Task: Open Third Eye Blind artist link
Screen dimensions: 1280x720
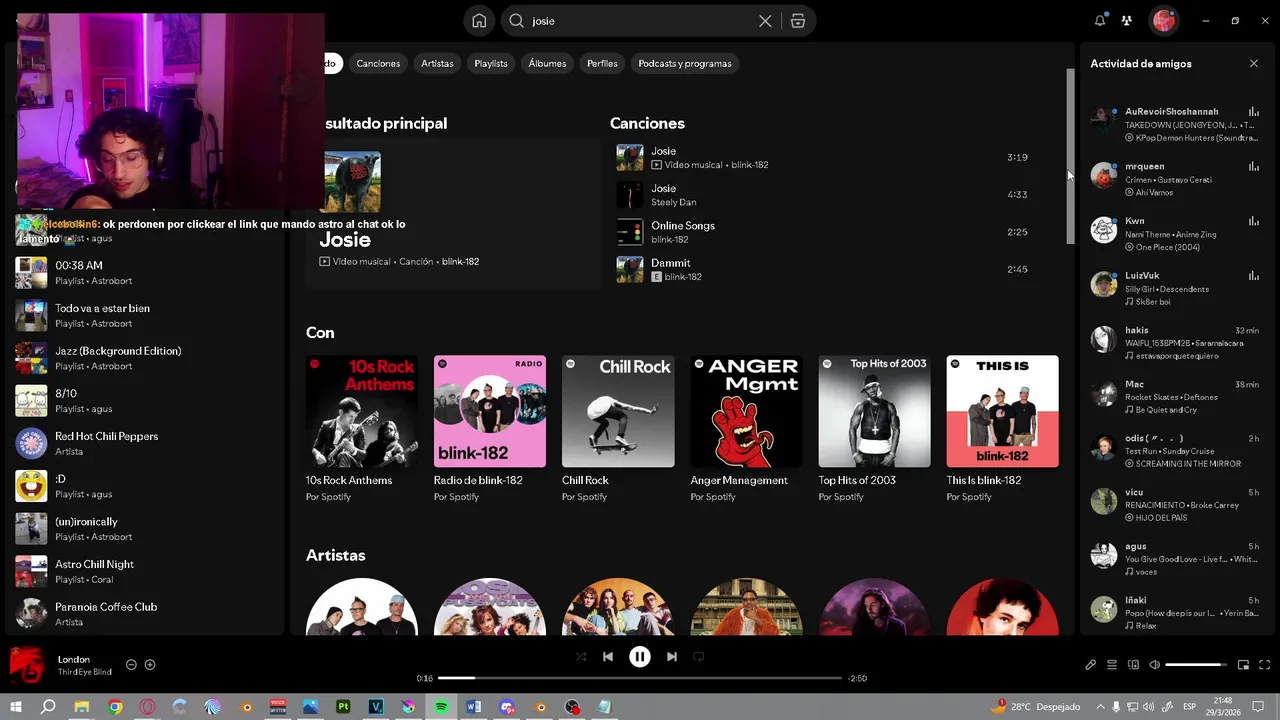Action: 84,672
